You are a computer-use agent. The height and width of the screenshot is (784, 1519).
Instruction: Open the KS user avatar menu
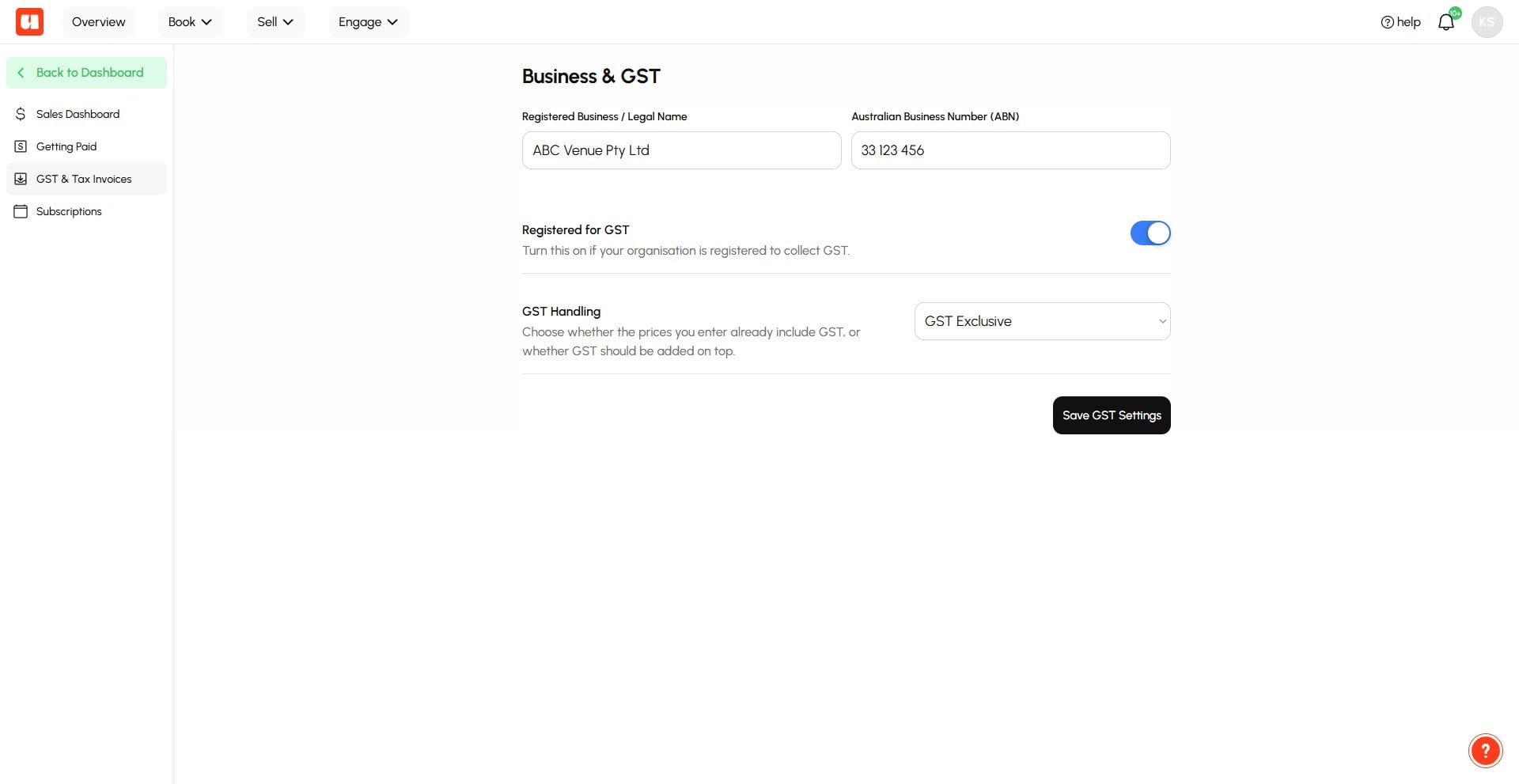click(x=1487, y=22)
